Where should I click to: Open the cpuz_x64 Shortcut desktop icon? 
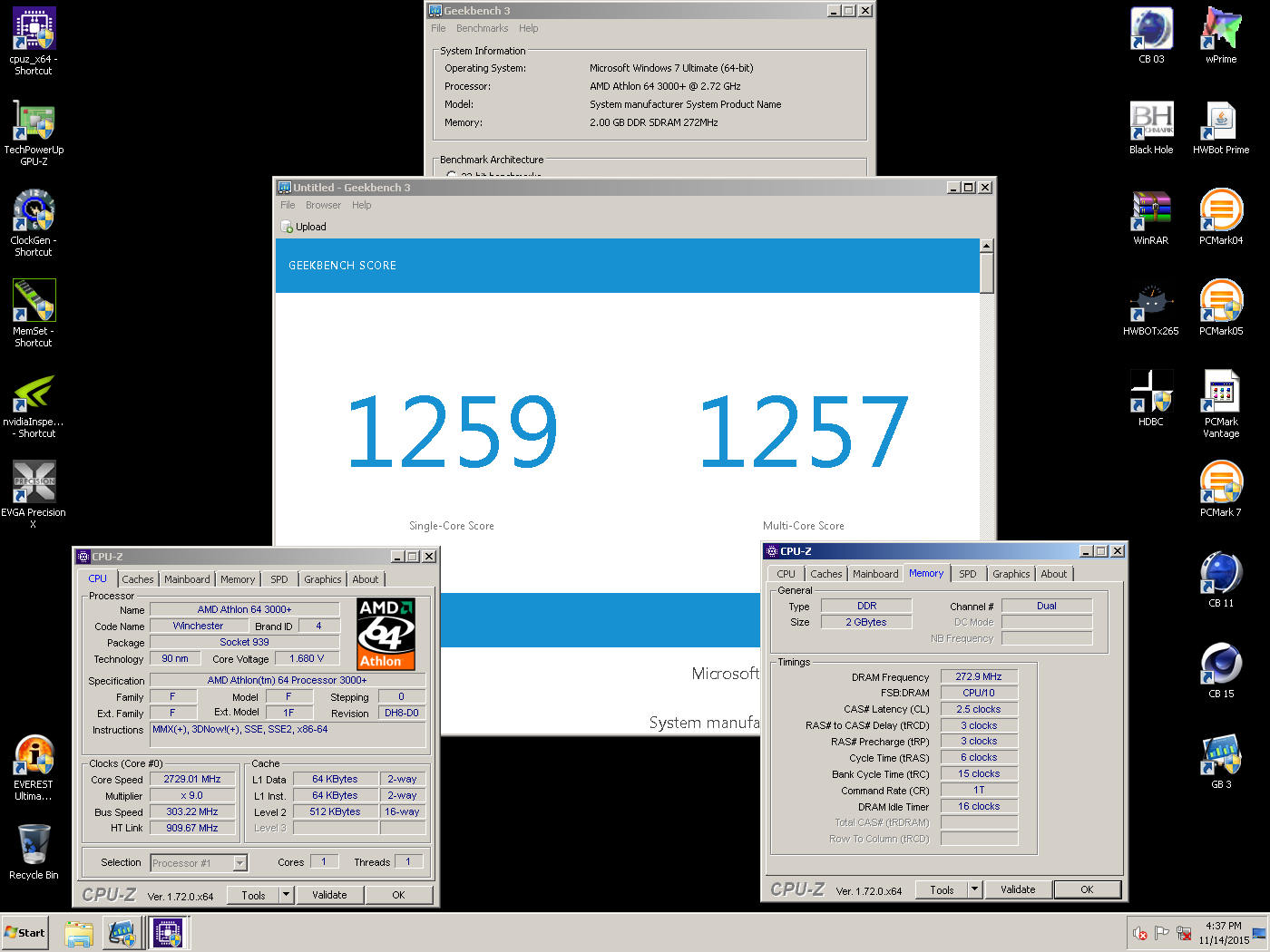click(34, 41)
